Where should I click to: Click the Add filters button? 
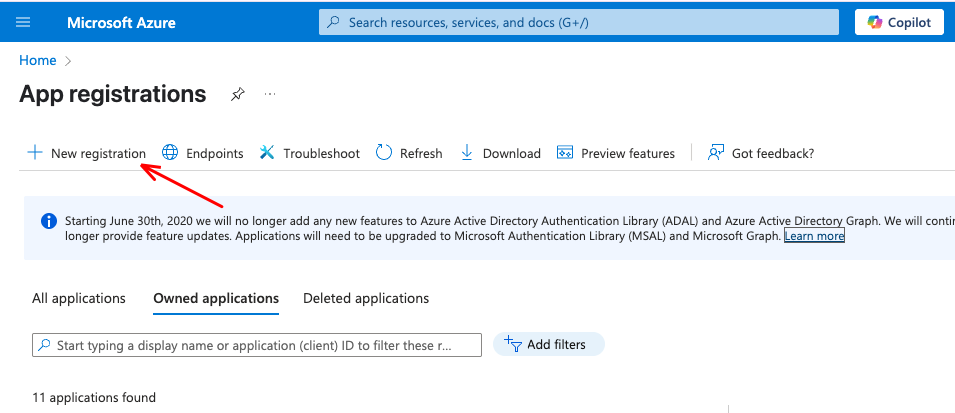click(548, 344)
